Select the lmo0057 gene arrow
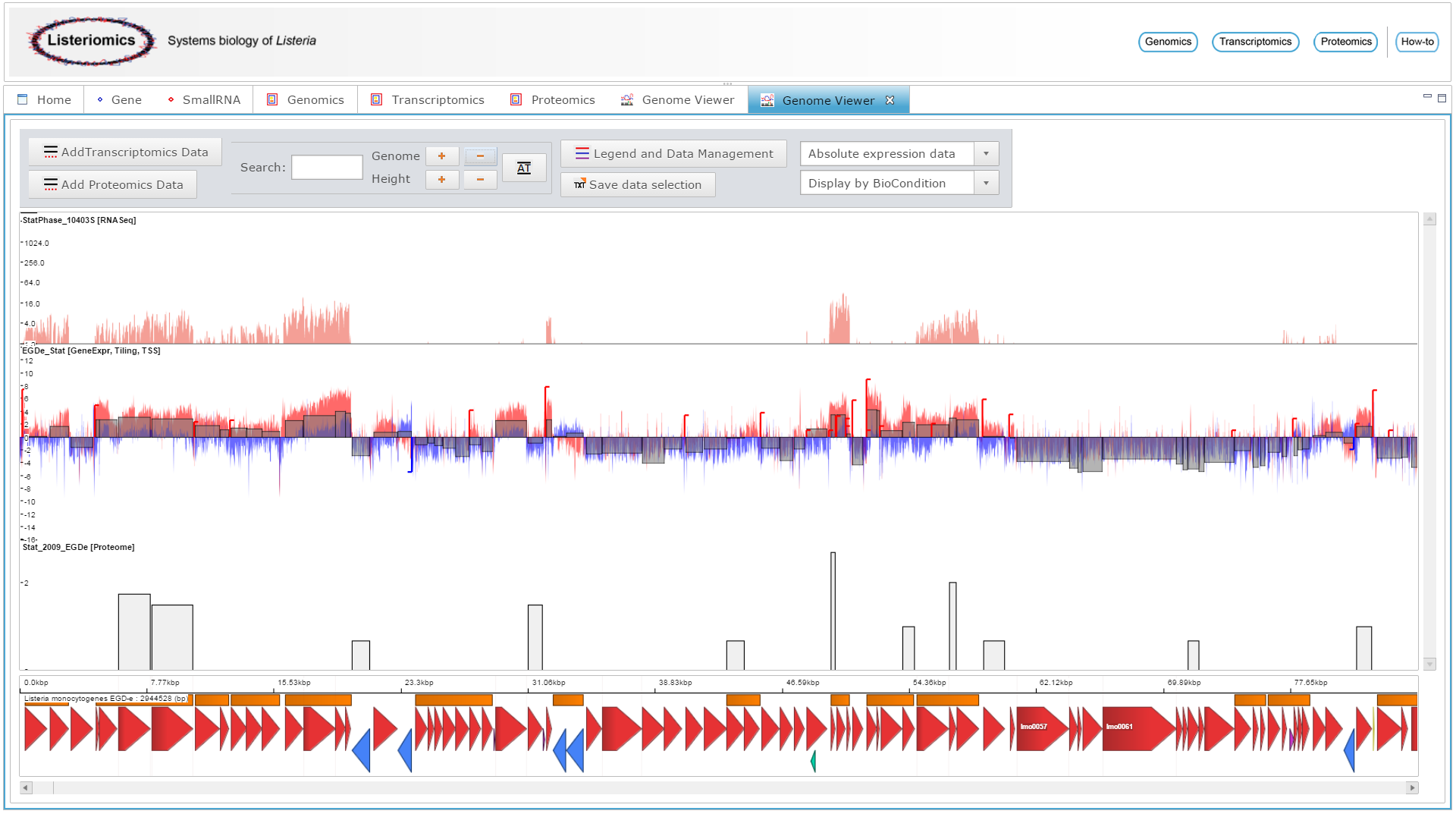The width and height of the screenshot is (1456, 814). pos(1039,728)
